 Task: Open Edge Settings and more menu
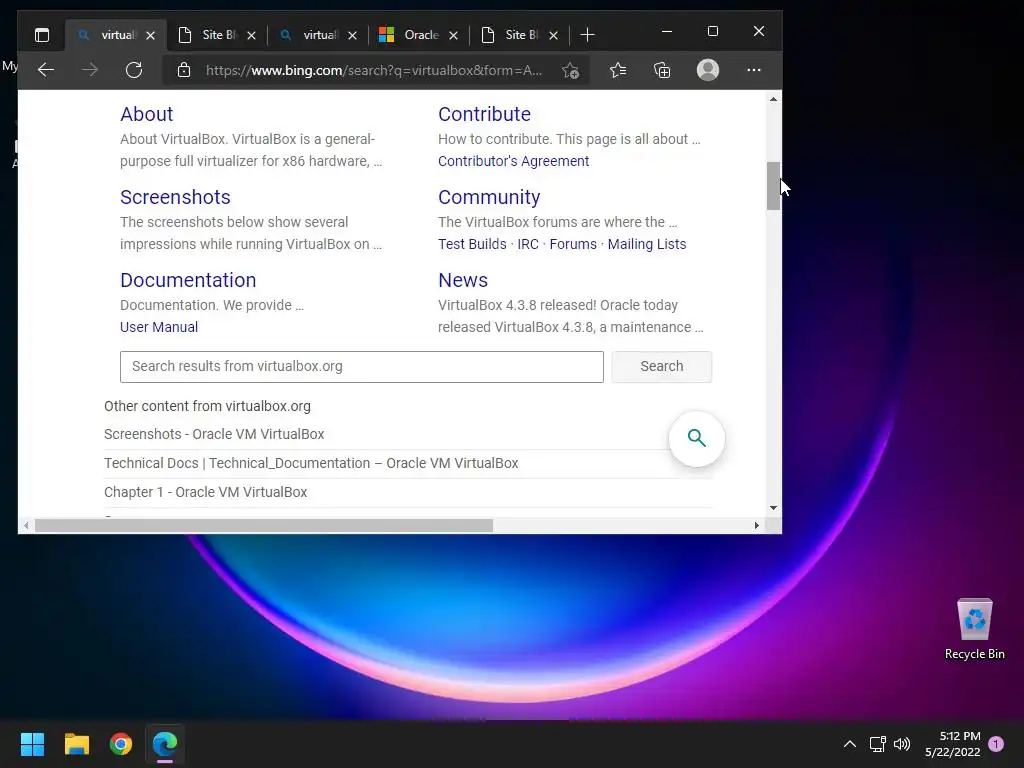tap(754, 70)
